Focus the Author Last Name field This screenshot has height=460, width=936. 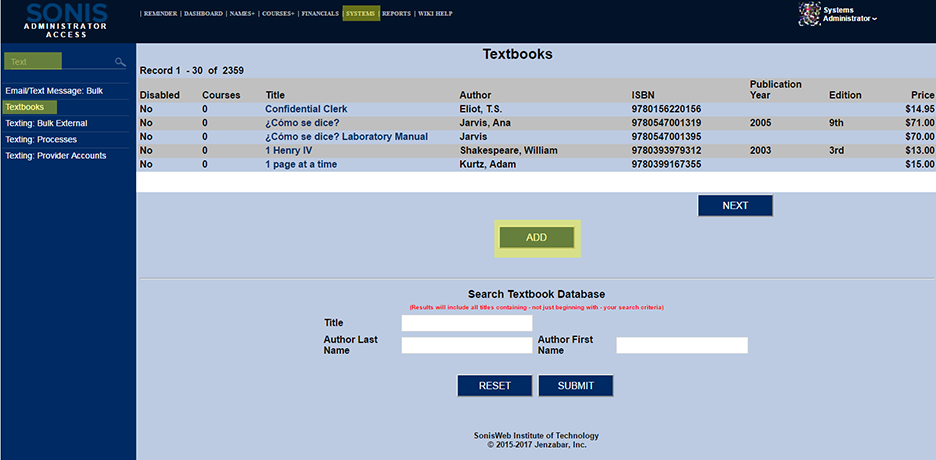[467, 345]
